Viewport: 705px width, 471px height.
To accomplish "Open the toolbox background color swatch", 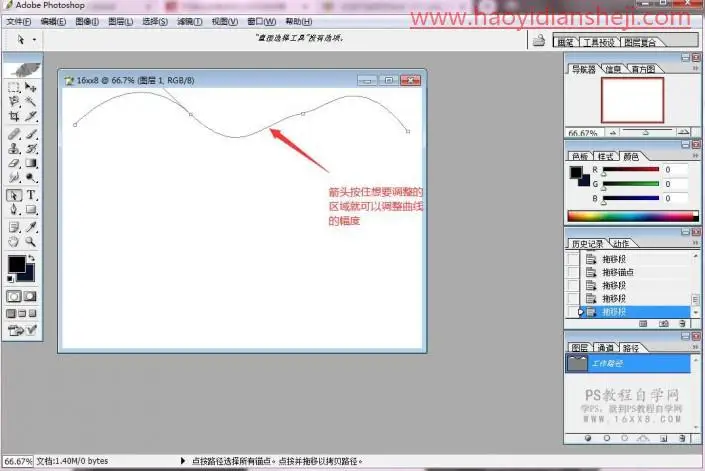I will coord(29,276).
